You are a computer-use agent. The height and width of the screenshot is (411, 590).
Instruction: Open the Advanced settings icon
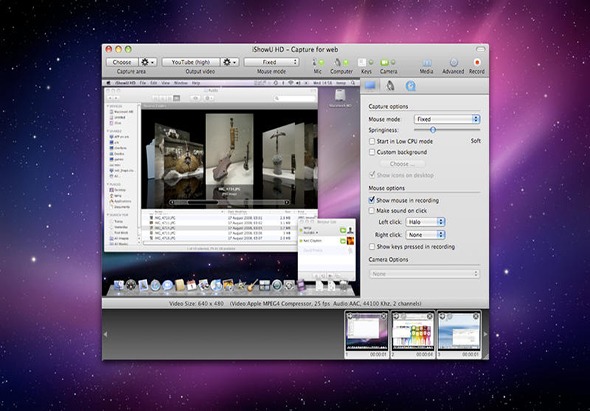tap(453, 62)
